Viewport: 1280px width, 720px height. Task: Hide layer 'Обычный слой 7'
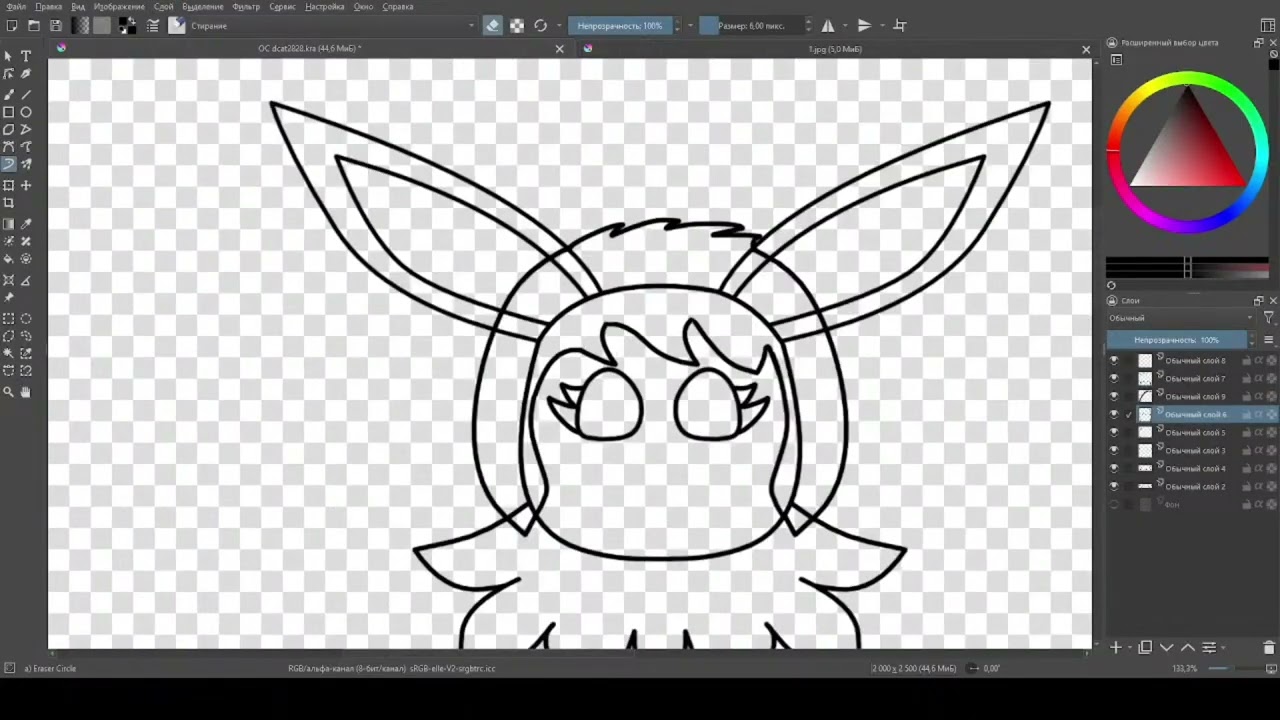(x=1114, y=379)
